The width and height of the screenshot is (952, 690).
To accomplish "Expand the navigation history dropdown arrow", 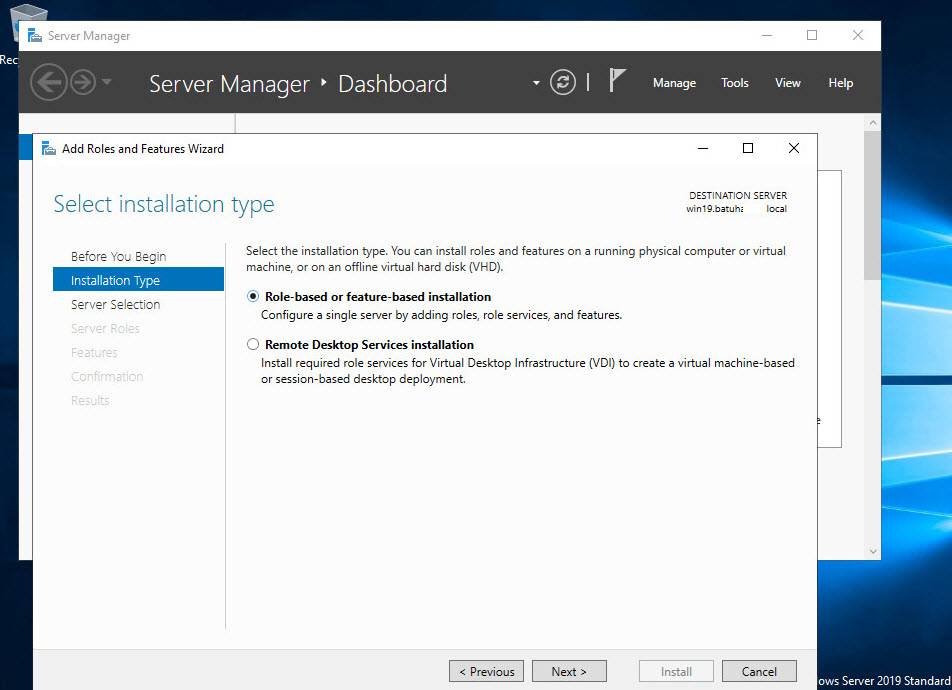I will 107,83.
